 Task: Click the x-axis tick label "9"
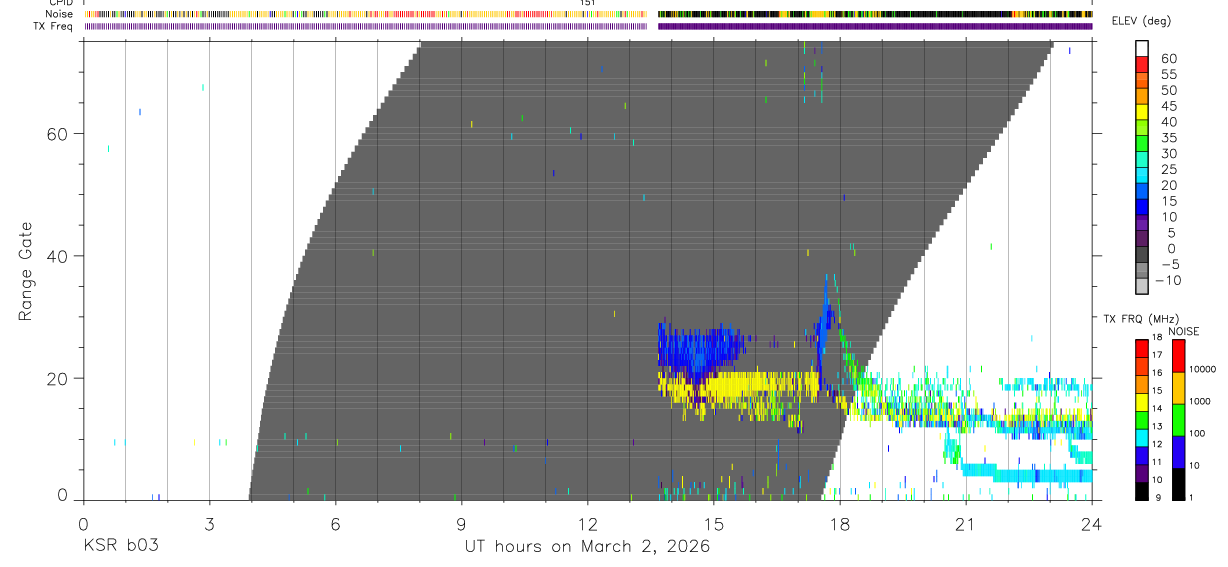coord(461,523)
